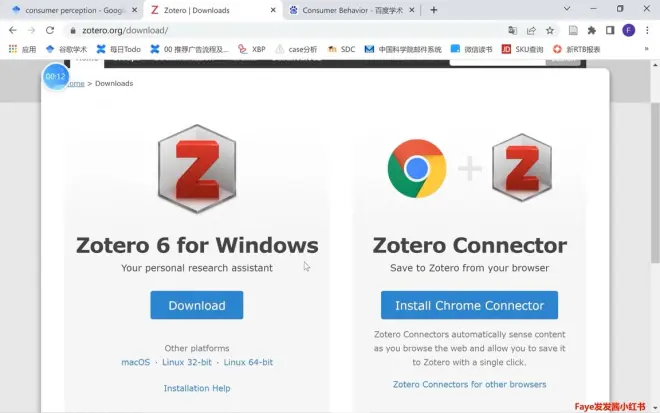Open case分析 bookmark
The image size is (660, 413).
click(x=296, y=49)
